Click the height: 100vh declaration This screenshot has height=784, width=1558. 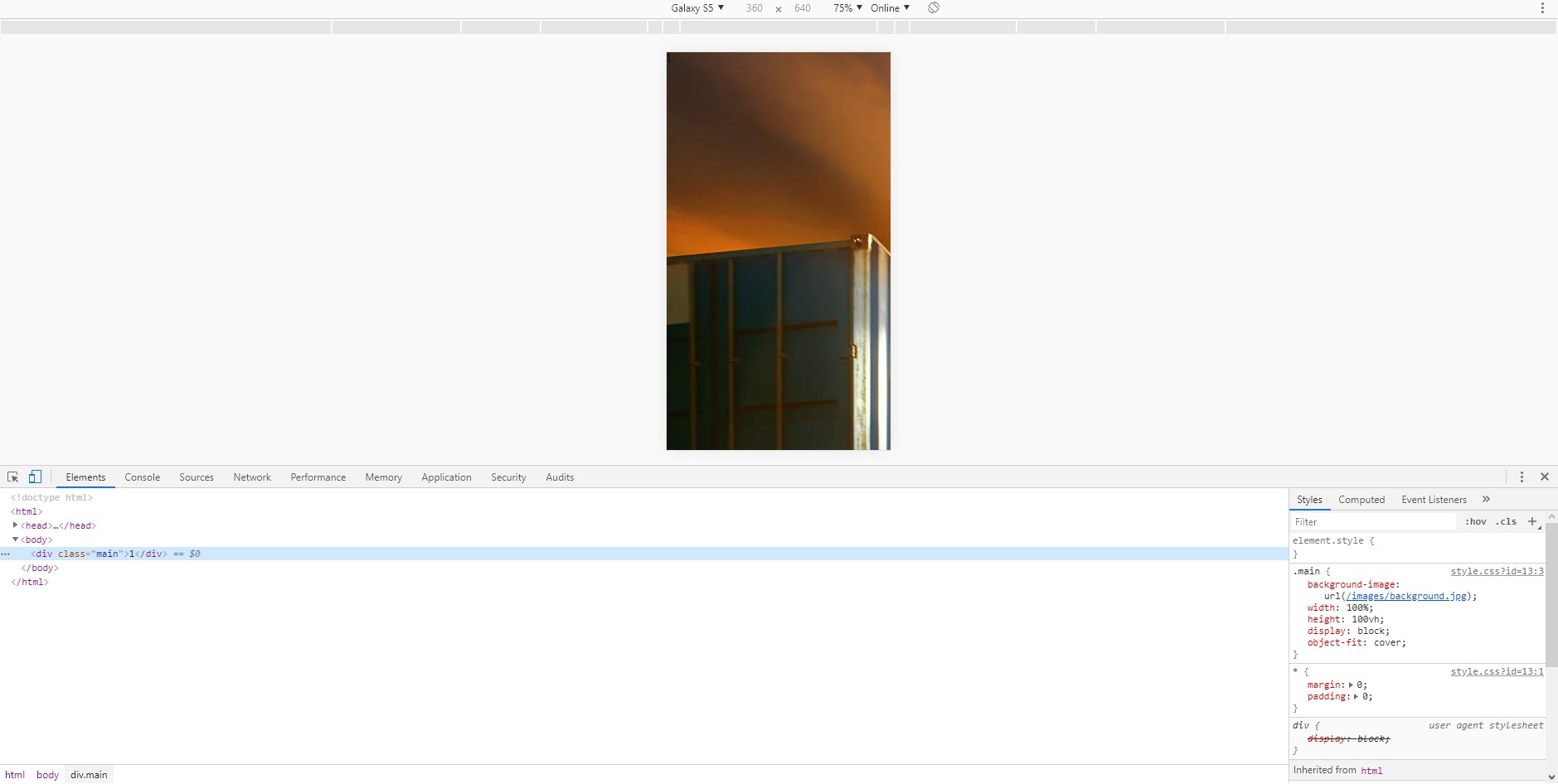1346,619
